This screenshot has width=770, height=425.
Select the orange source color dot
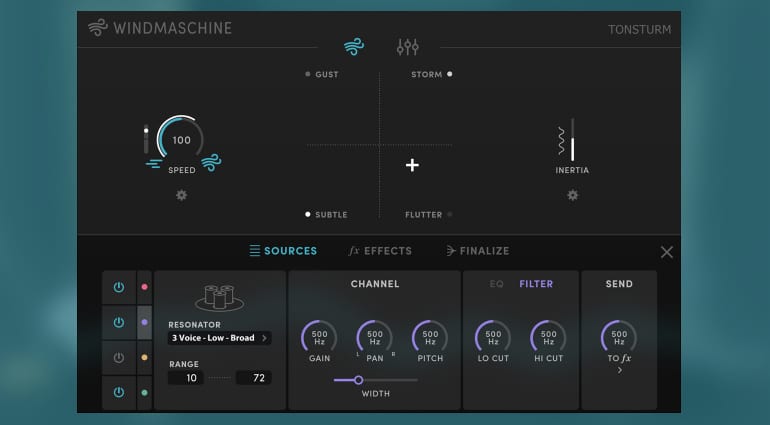pos(144,358)
